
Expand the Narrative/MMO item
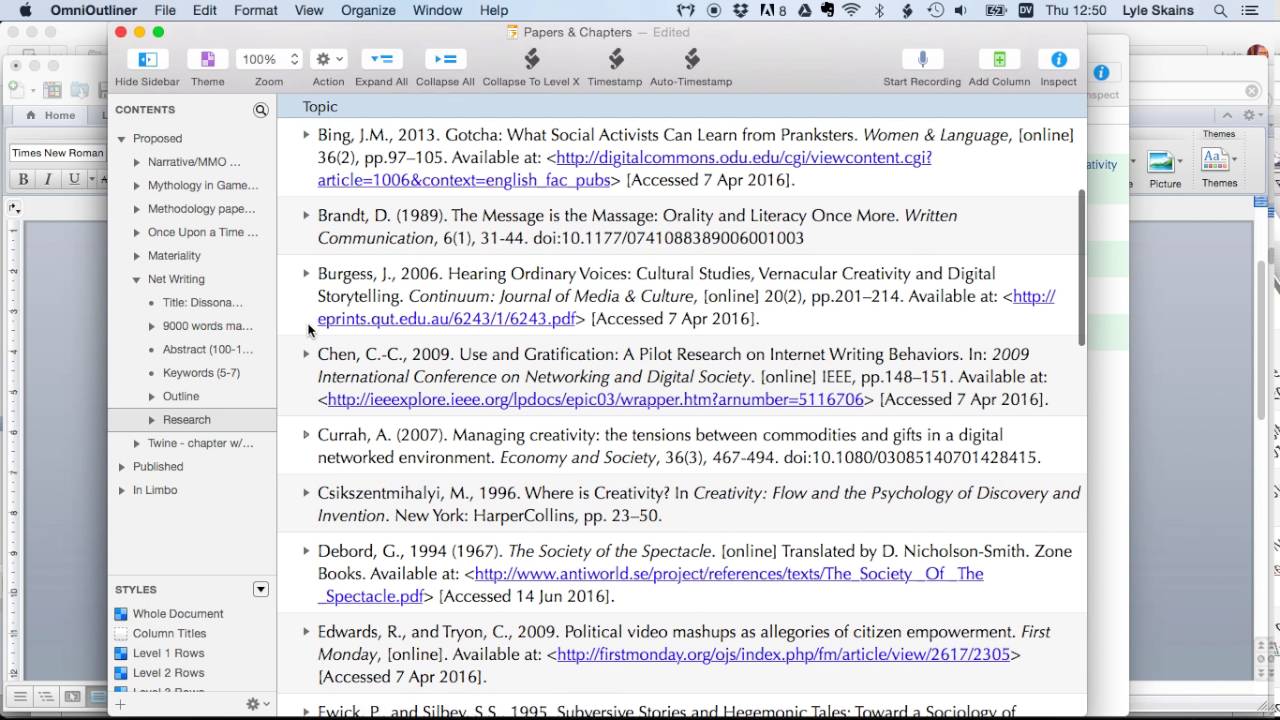coord(137,162)
